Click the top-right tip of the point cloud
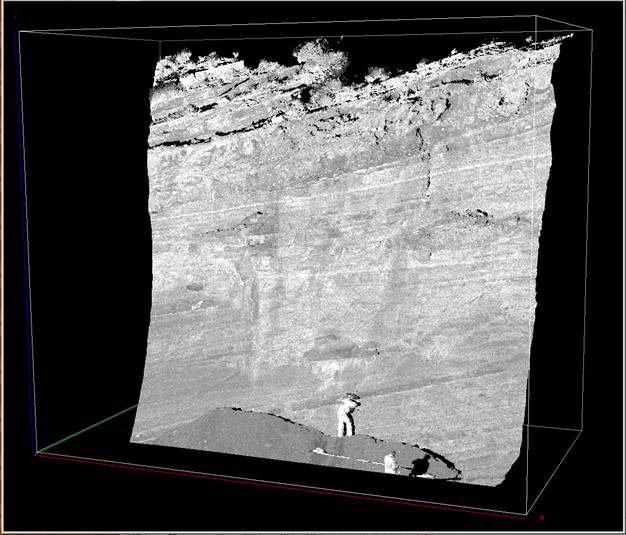Image resolution: width=626 pixels, height=535 pixels. 571,36
